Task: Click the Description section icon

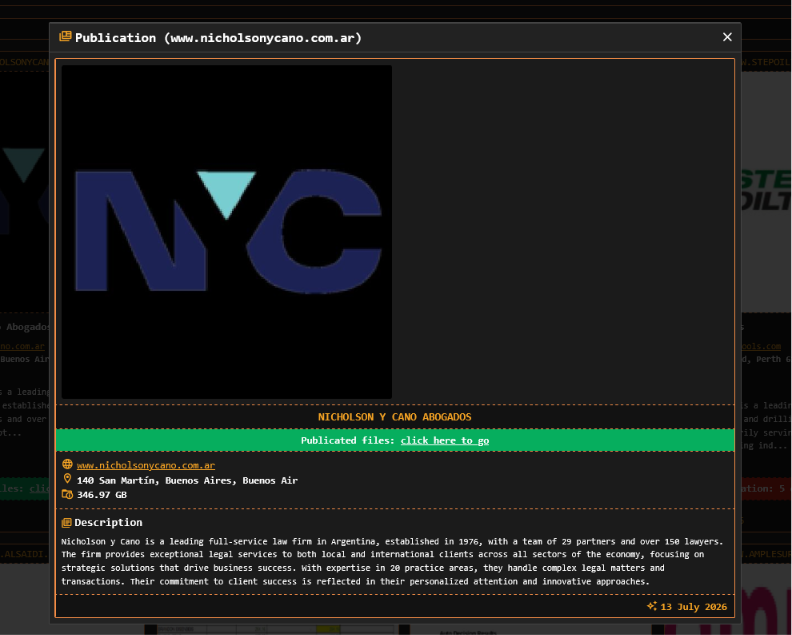Action: pyautogui.click(x=66, y=522)
